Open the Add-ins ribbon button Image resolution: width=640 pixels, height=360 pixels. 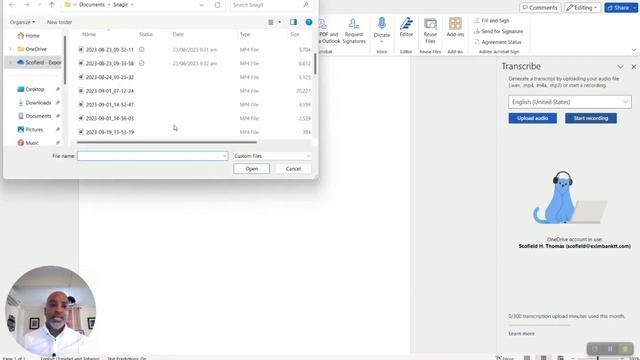455,27
